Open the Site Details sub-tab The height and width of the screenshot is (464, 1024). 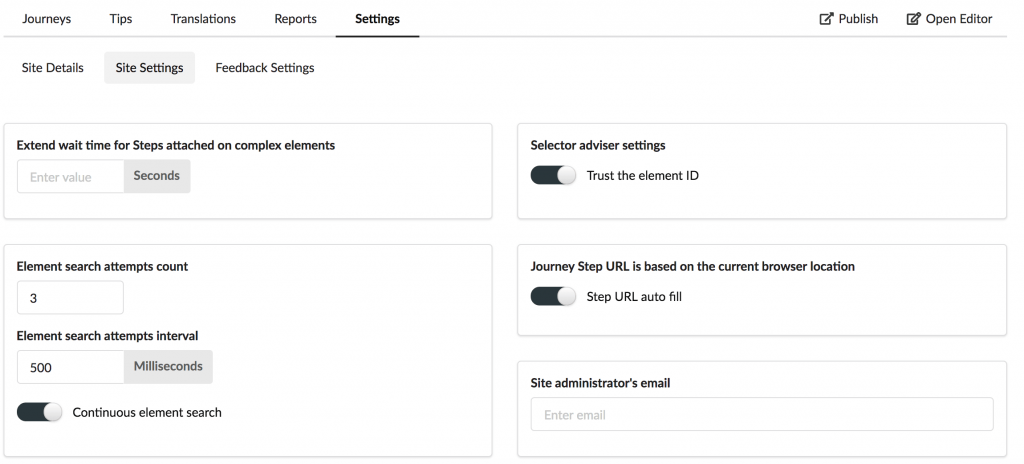[x=52, y=68]
